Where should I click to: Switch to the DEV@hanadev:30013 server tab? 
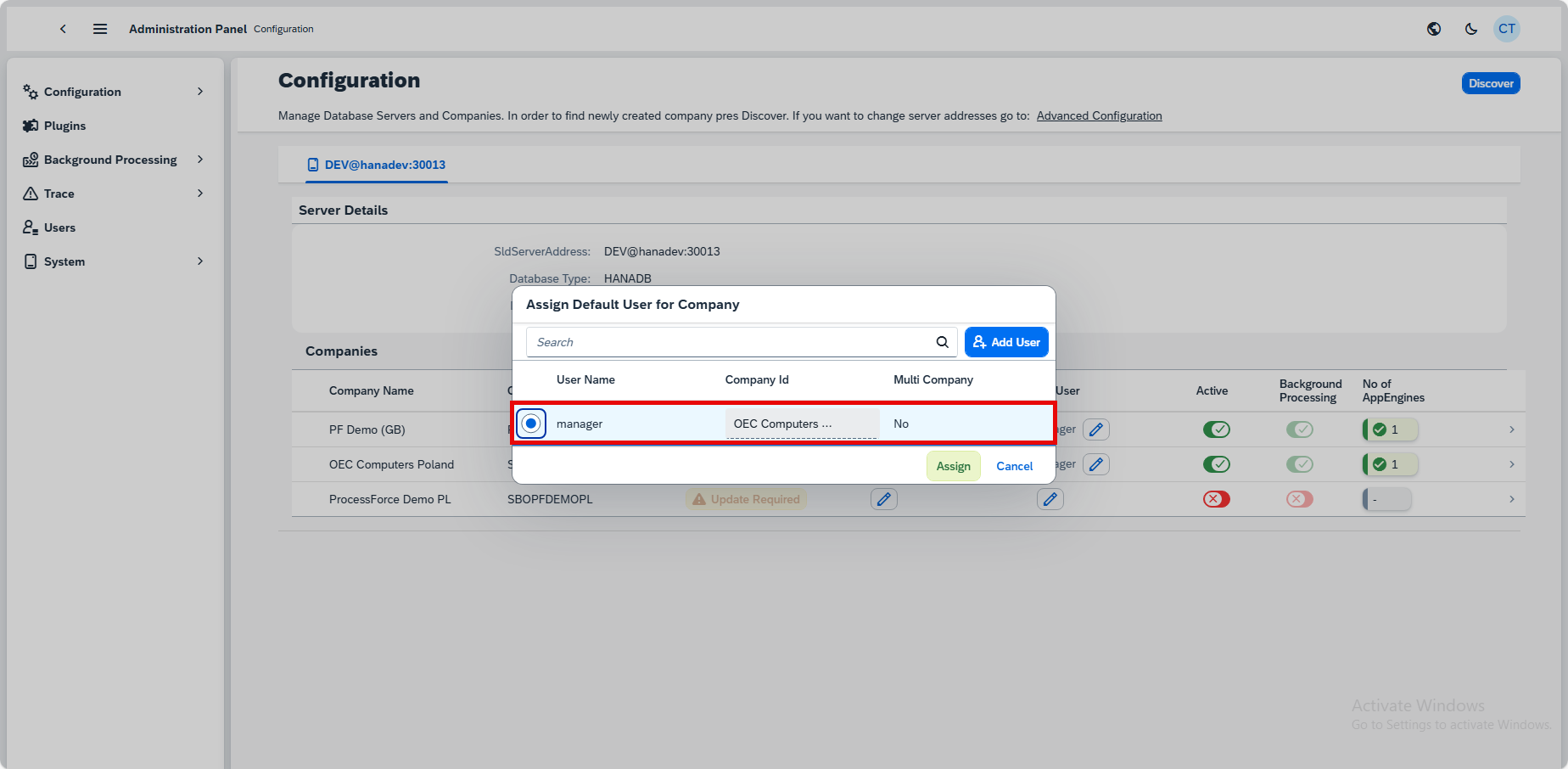(x=377, y=165)
